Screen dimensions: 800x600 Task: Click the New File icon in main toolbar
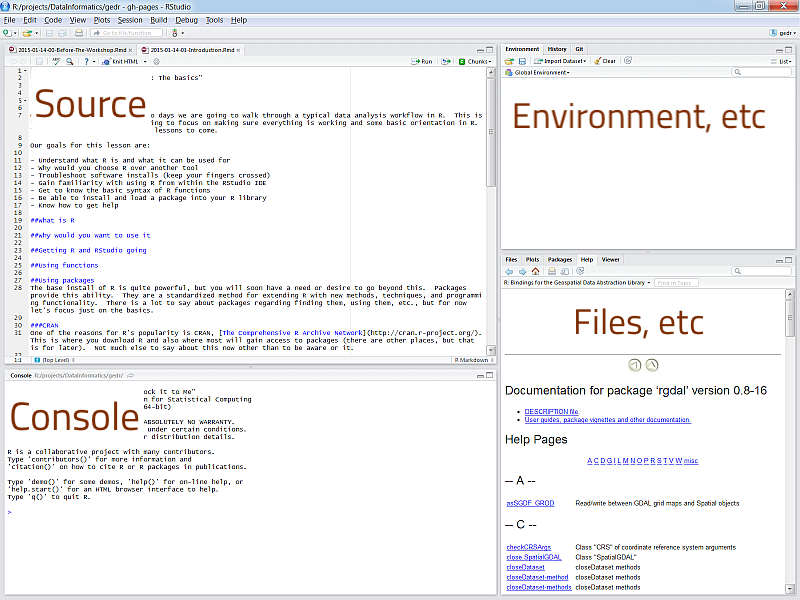tap(7, 33)
